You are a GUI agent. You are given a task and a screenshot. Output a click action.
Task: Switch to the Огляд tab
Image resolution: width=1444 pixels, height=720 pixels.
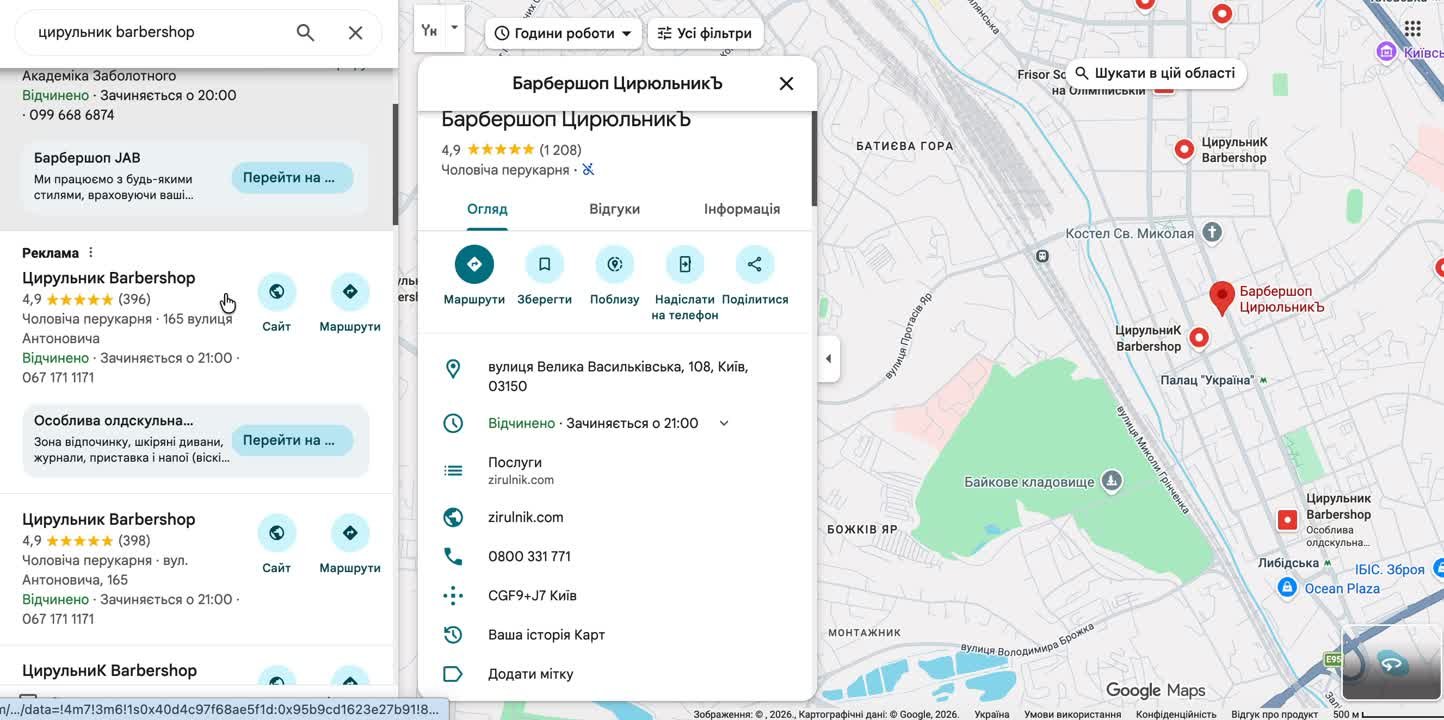(x=487, y=209)
